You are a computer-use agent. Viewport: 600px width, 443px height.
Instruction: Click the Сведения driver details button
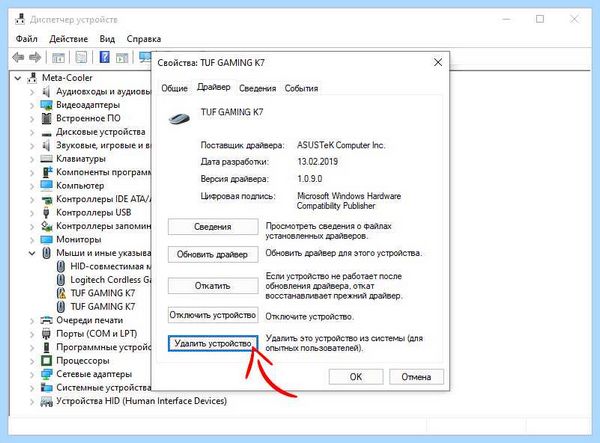pyautogui.click(x=213, y=226)
